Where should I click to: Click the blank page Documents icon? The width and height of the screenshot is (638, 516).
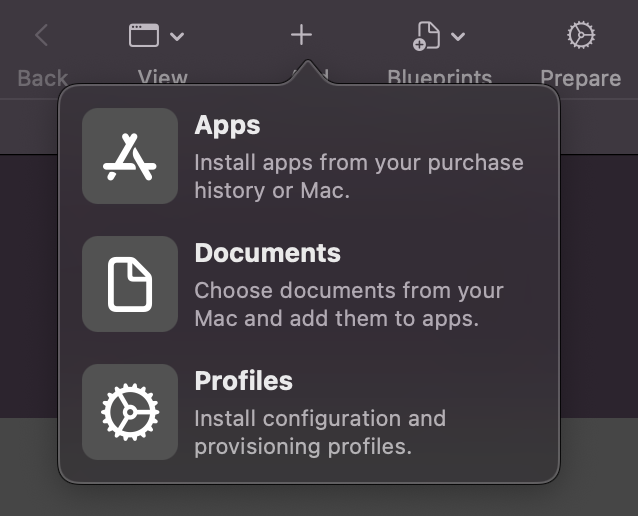point(130,284)
